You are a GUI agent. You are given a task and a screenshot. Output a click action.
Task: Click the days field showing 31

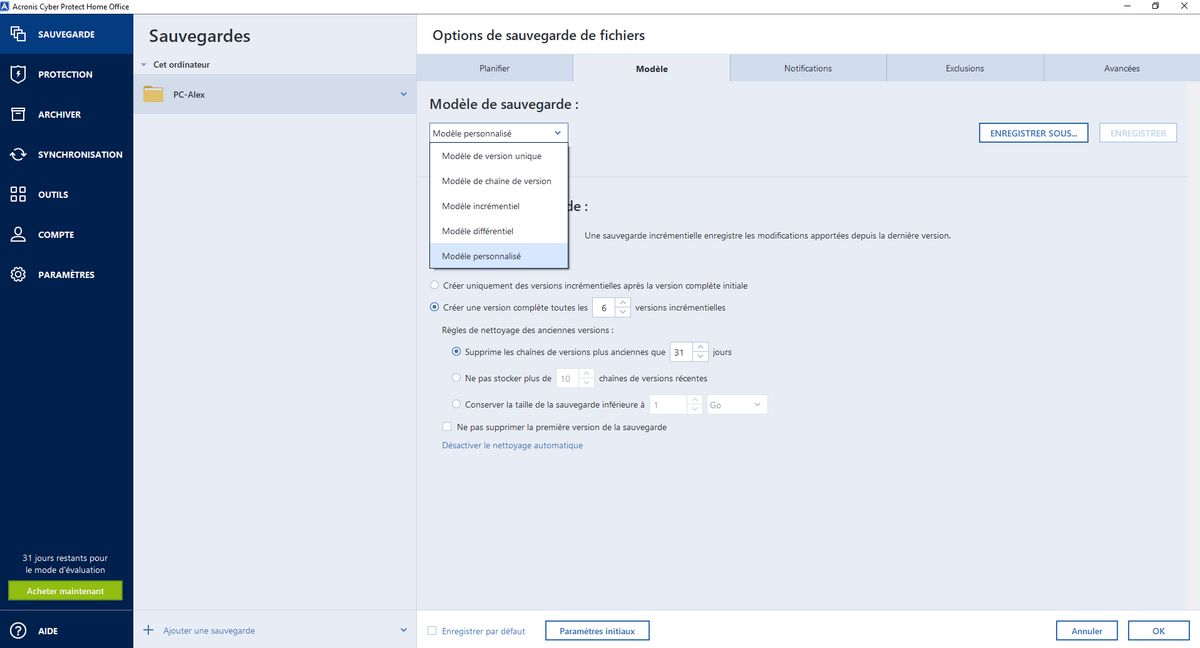(681, 353)
